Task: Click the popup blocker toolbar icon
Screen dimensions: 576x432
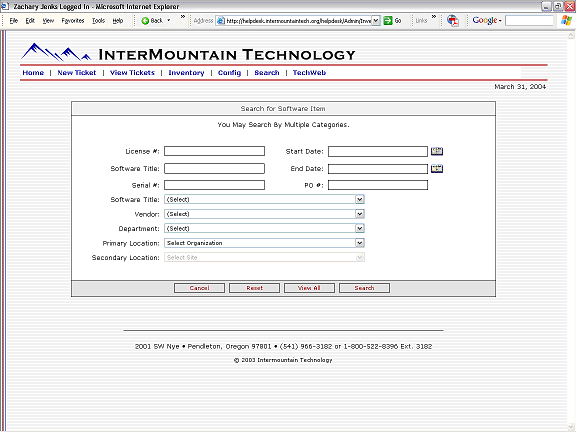Action: coord(453,21)
